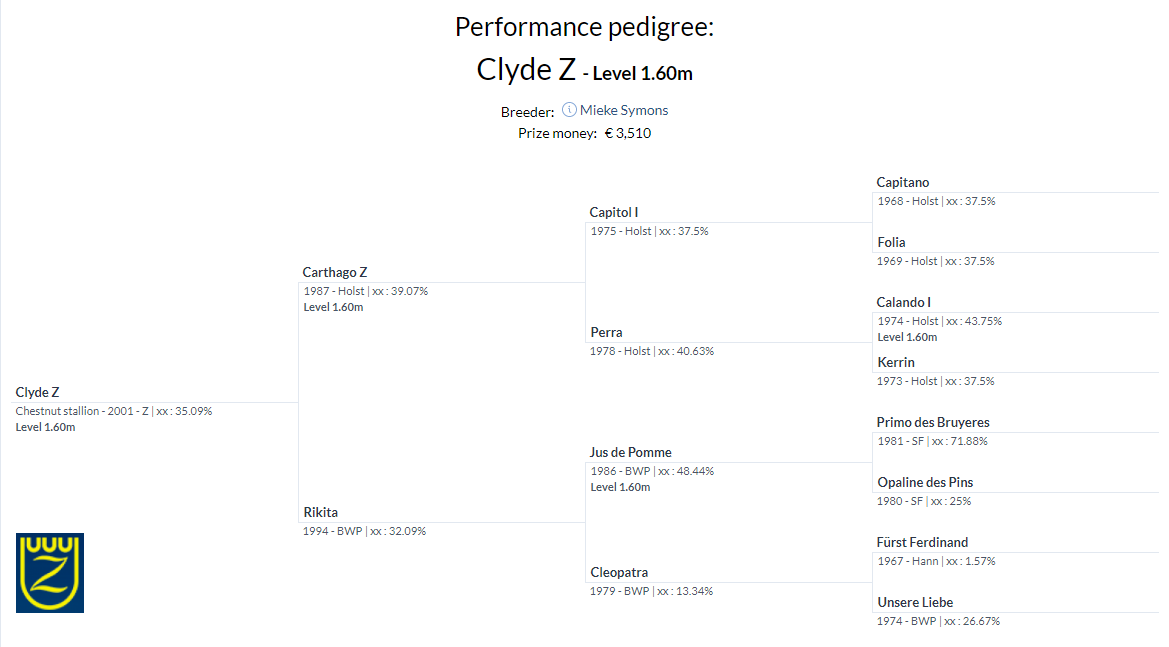Screen dimensions: 1169x647
Task: Open Fürst Ferdinand ancestor entry
Action: pyautogui.click(x=922, y=543)
